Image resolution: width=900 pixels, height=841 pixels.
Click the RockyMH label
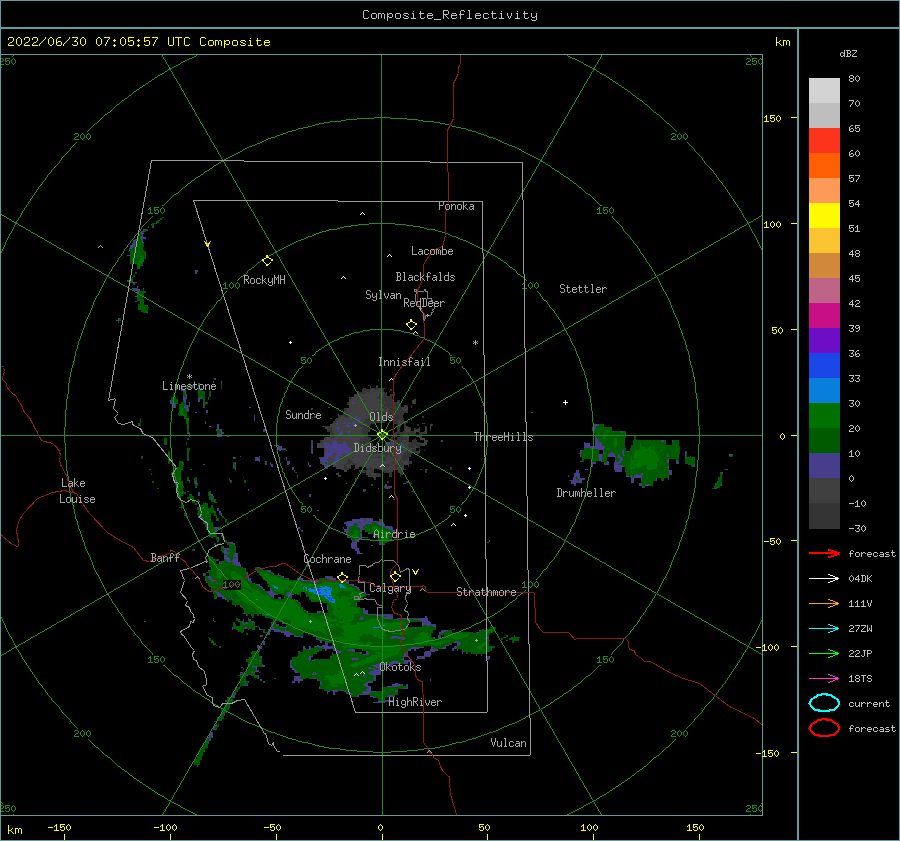pyautogui.click(x=264, y=280)
